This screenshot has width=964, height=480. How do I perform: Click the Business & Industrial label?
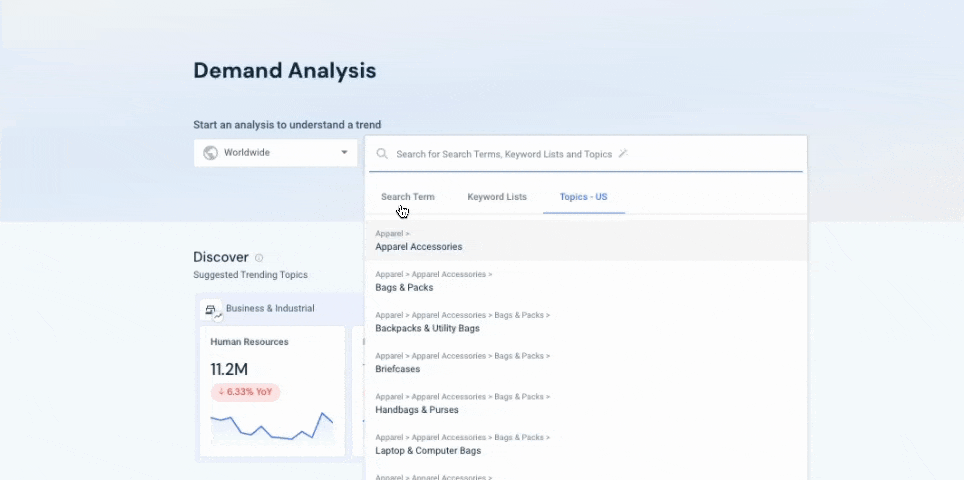(270, 309)
